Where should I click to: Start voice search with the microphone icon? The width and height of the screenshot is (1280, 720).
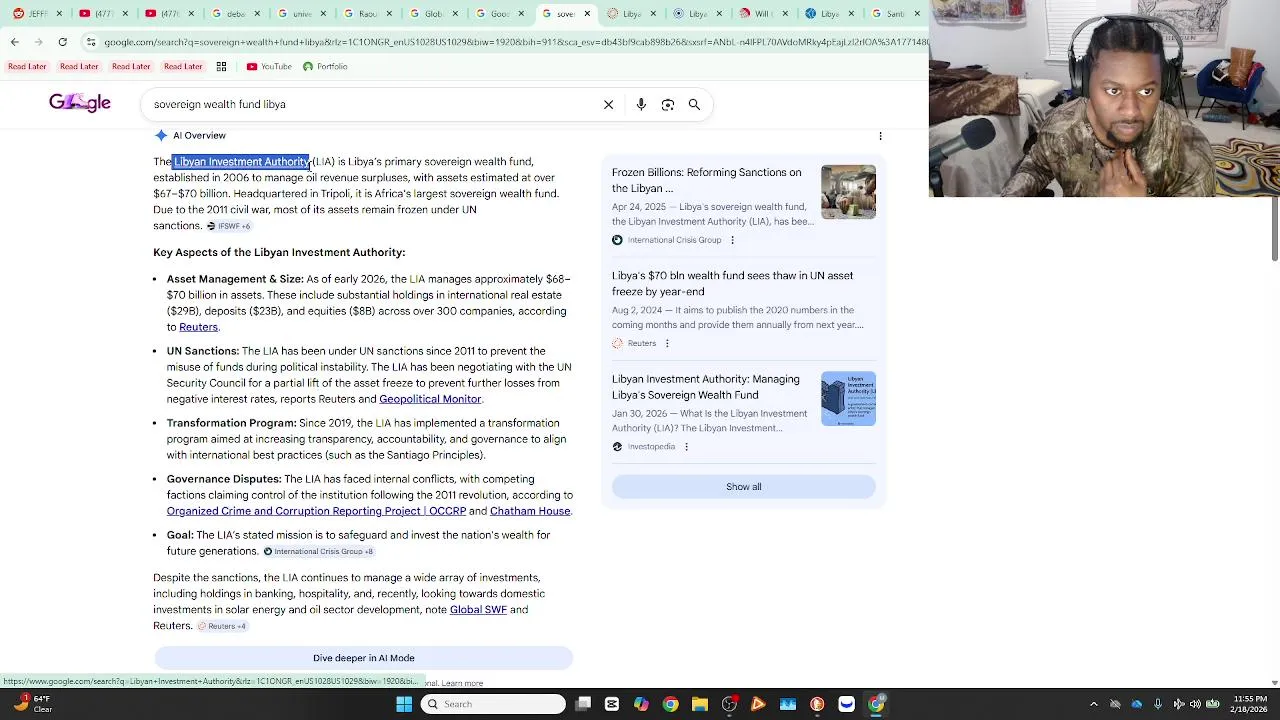coord(641,104)
